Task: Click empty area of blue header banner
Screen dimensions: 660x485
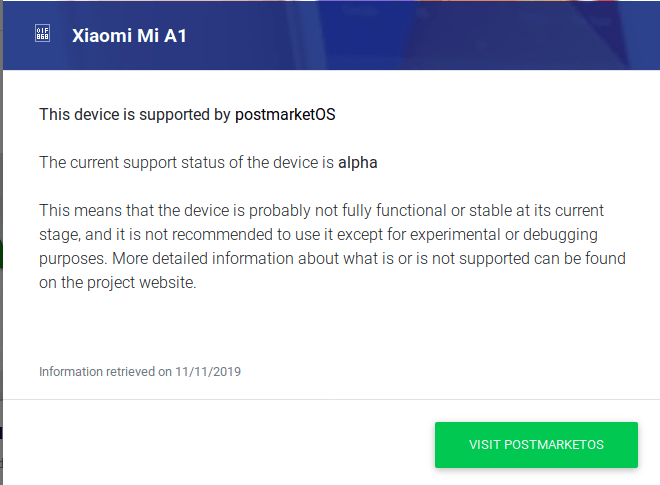Action: pyautogui.click(x=421, y=36)
